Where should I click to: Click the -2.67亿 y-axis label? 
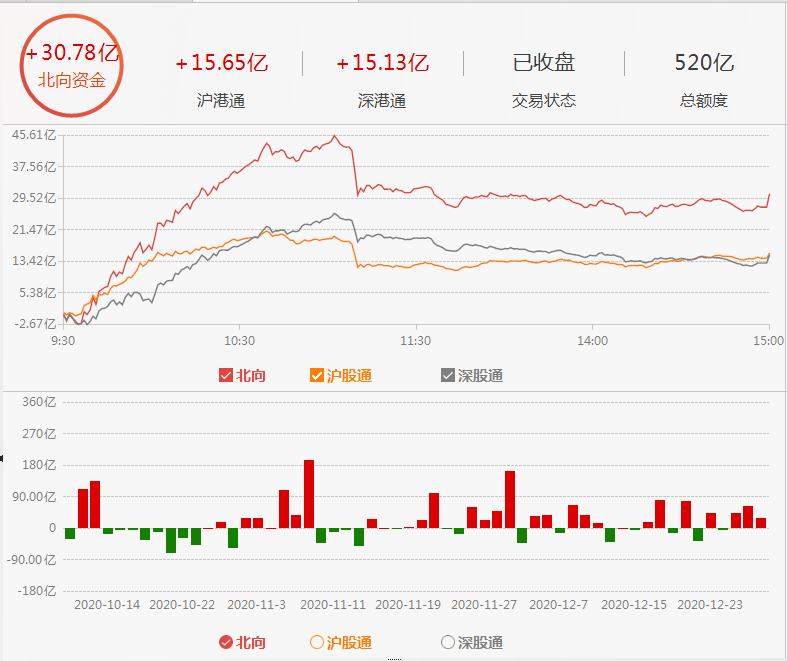[35, 324]
